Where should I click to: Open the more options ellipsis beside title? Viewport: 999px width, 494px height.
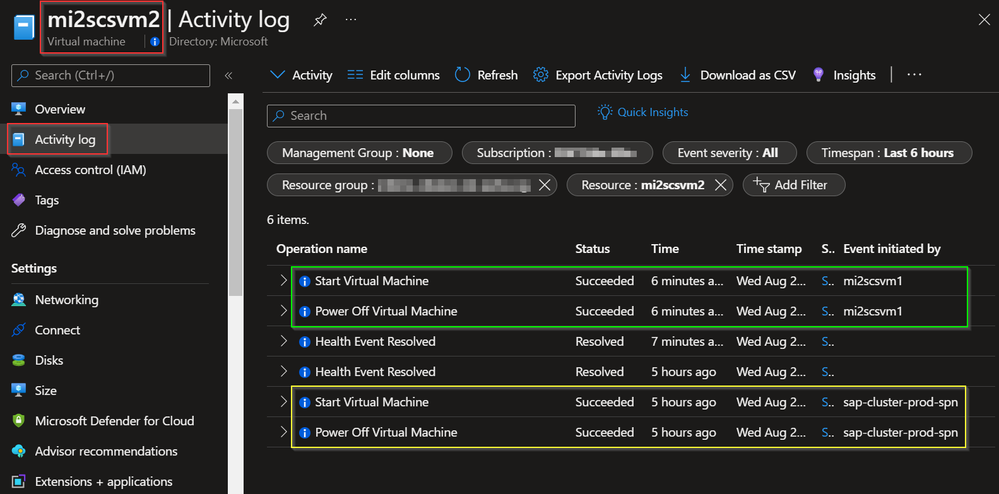click(351, 20)
